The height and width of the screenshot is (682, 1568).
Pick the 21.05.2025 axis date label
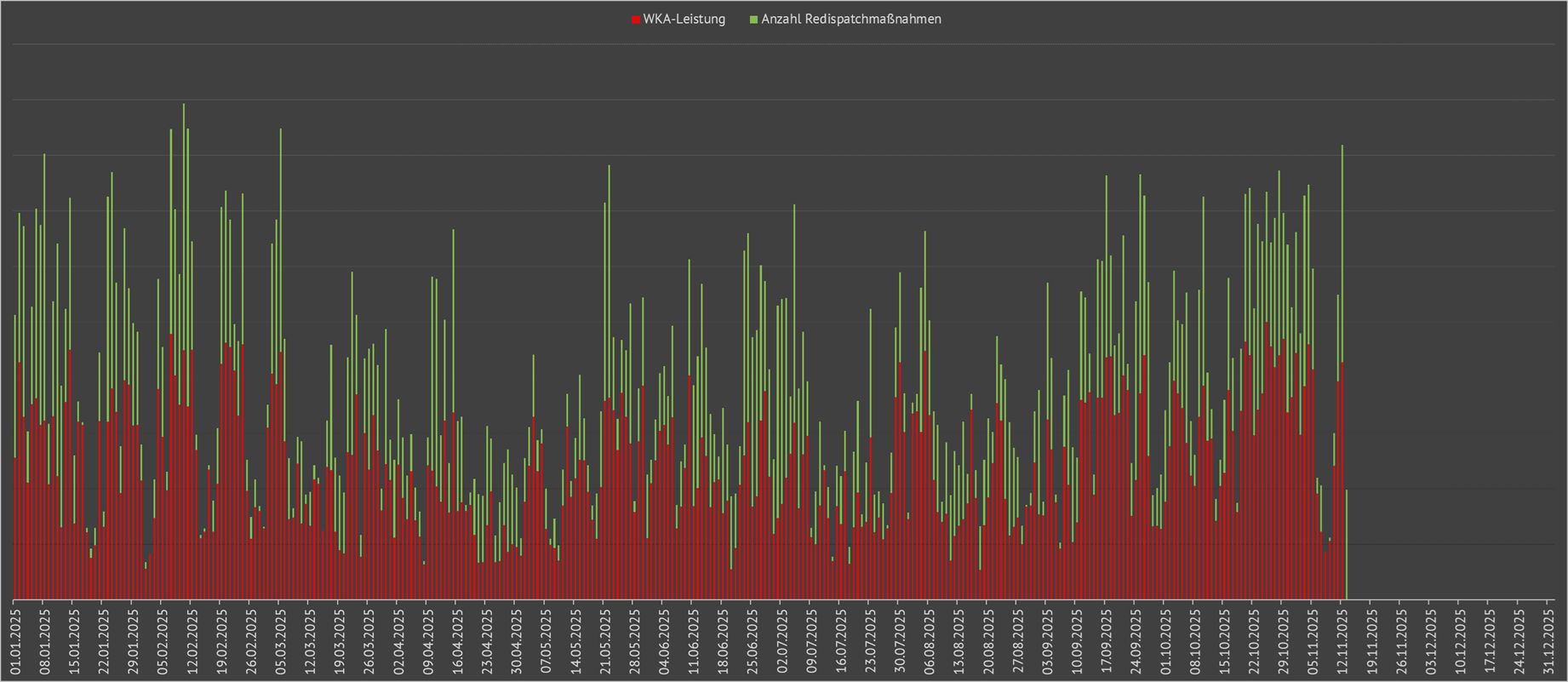(604, 639)
